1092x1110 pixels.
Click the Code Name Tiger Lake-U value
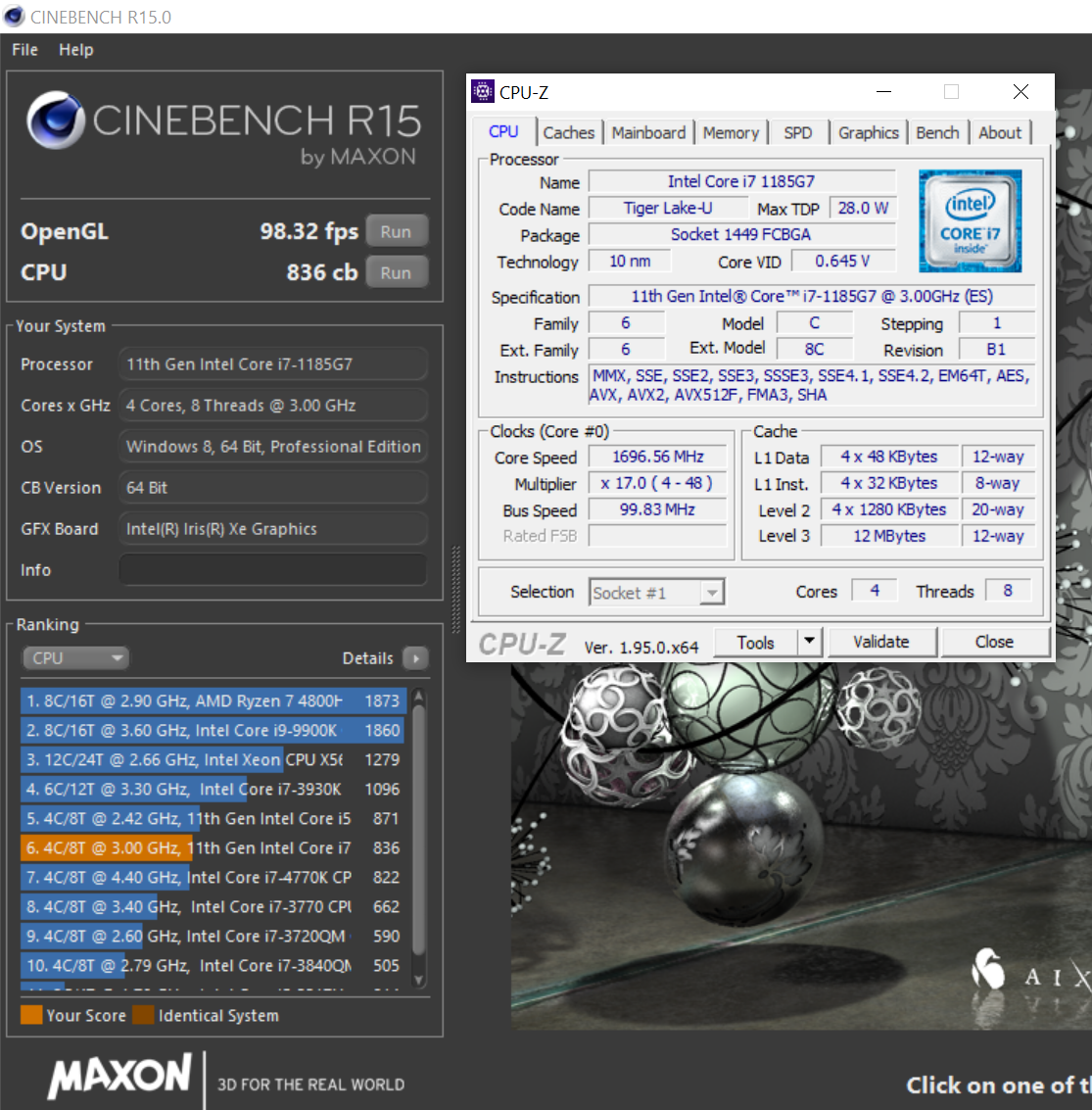(x=668, y=208)
